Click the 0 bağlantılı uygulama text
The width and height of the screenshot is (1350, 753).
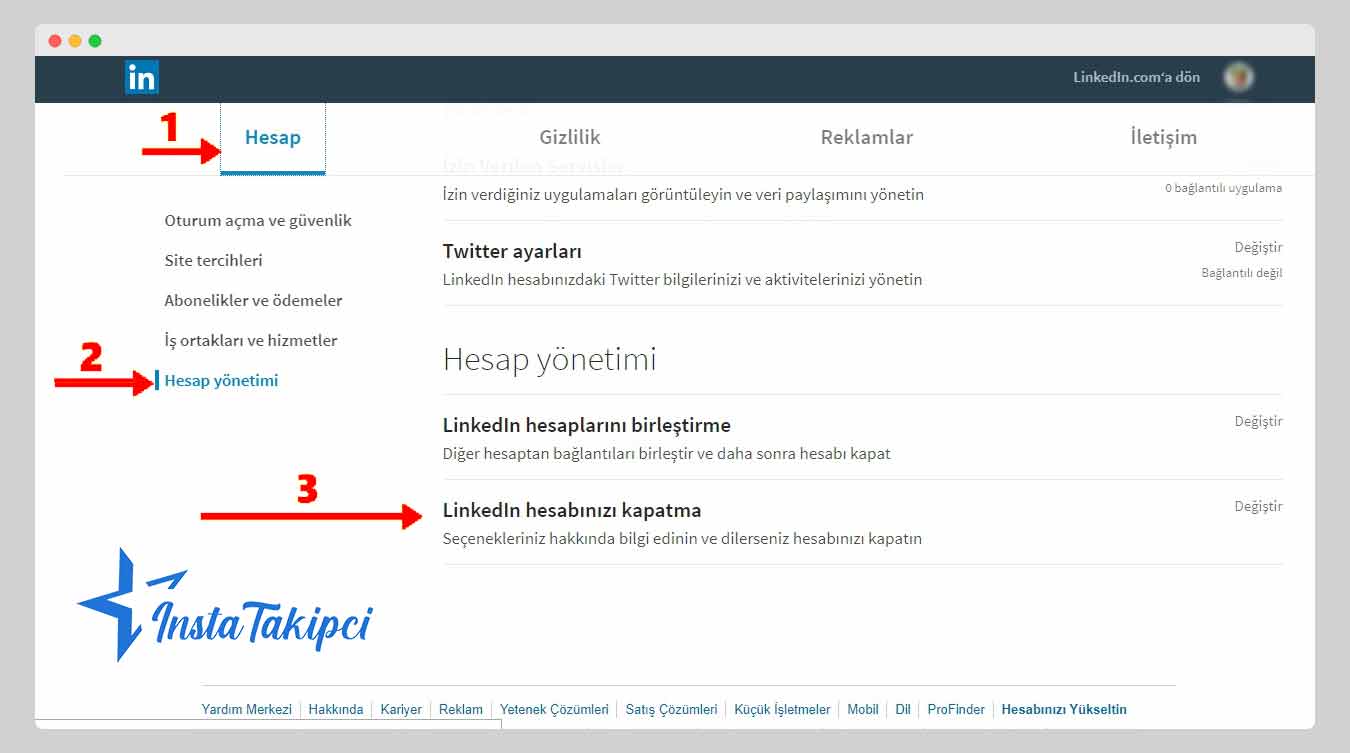1223,188
